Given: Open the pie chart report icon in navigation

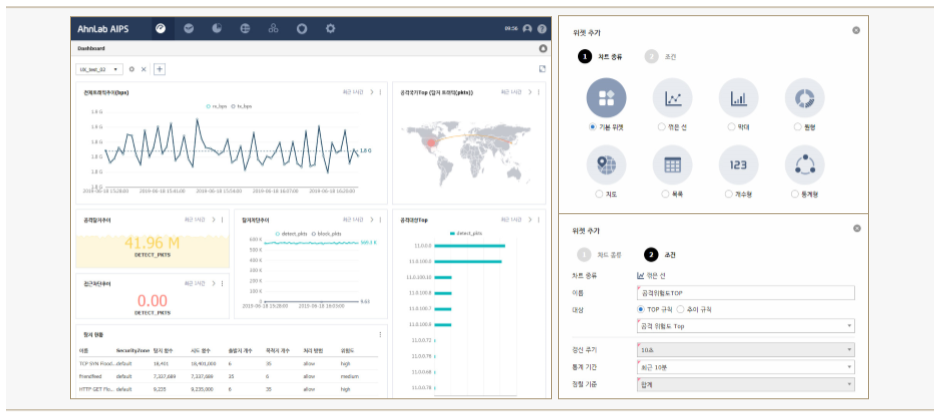Looking at the screenshot, I should 217,28.
